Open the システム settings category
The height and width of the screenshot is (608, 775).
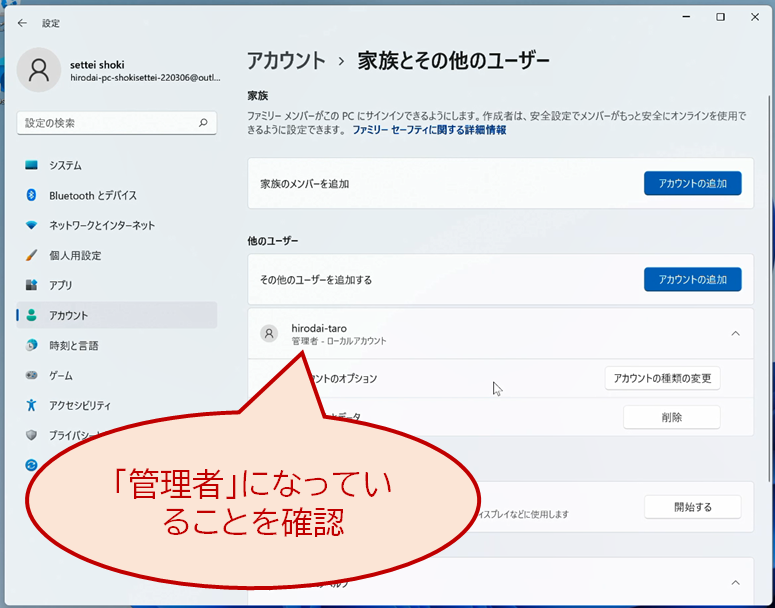(117, 165)
